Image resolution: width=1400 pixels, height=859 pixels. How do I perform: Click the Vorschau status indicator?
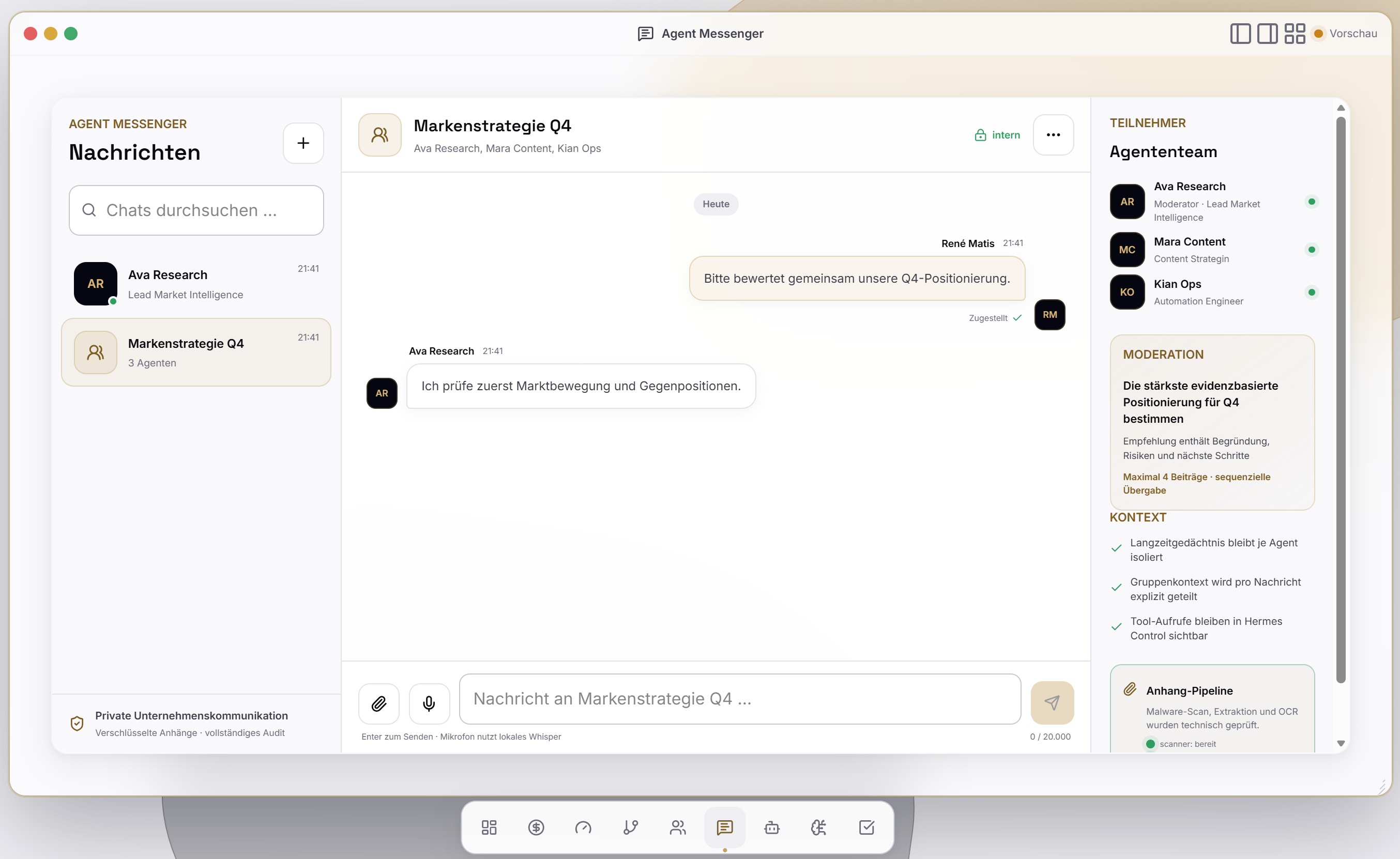pyautogui.click(x=1345, y=34)
